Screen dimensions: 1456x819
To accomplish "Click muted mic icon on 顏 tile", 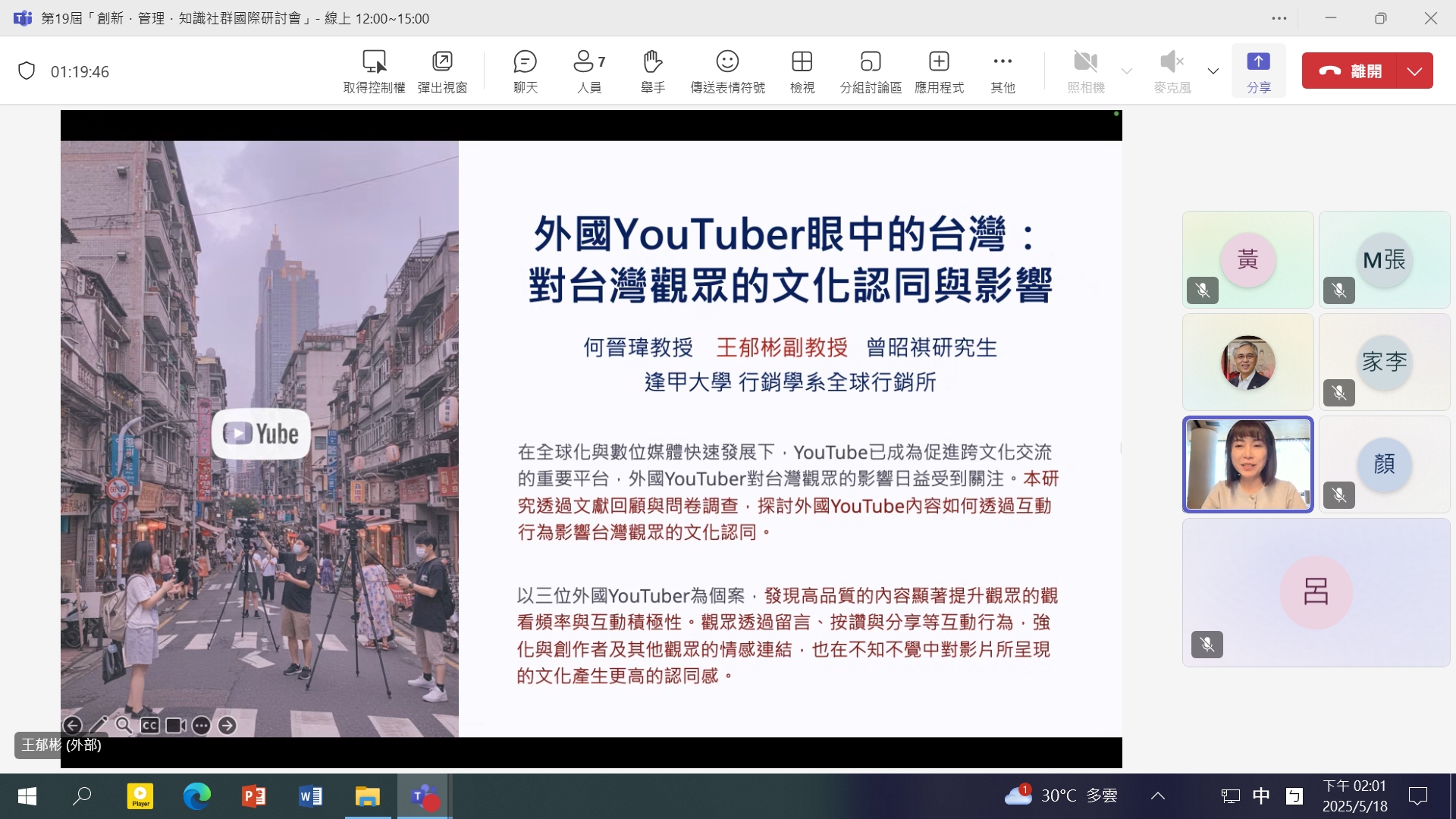I will click(x=1339, y=494).
